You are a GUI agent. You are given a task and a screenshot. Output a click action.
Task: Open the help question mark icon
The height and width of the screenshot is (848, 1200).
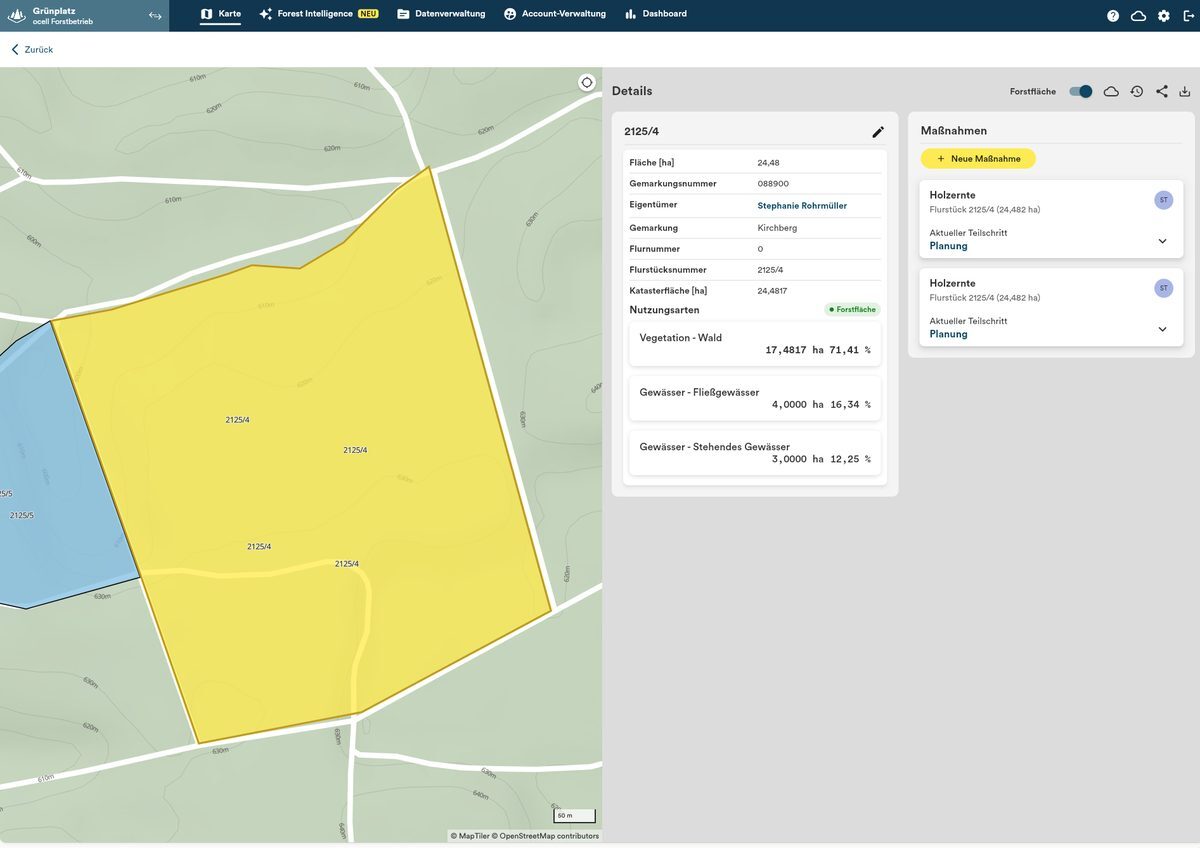(1113, 16)
